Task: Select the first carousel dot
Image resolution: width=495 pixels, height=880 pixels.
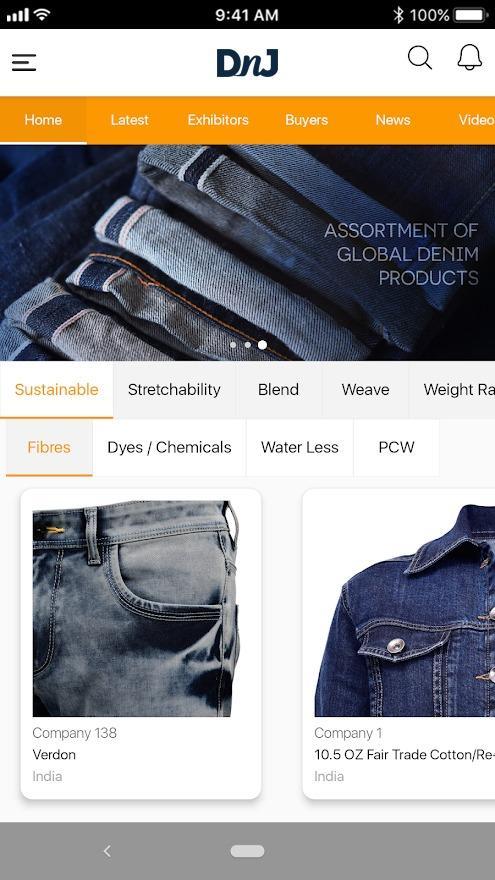Action: pyautogui.click(x=233, y=345)
